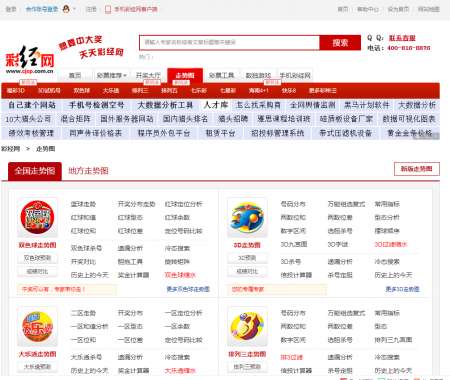Select 排列三 in red lottery bar
450x380 pixels.
(x=140, y=91)
